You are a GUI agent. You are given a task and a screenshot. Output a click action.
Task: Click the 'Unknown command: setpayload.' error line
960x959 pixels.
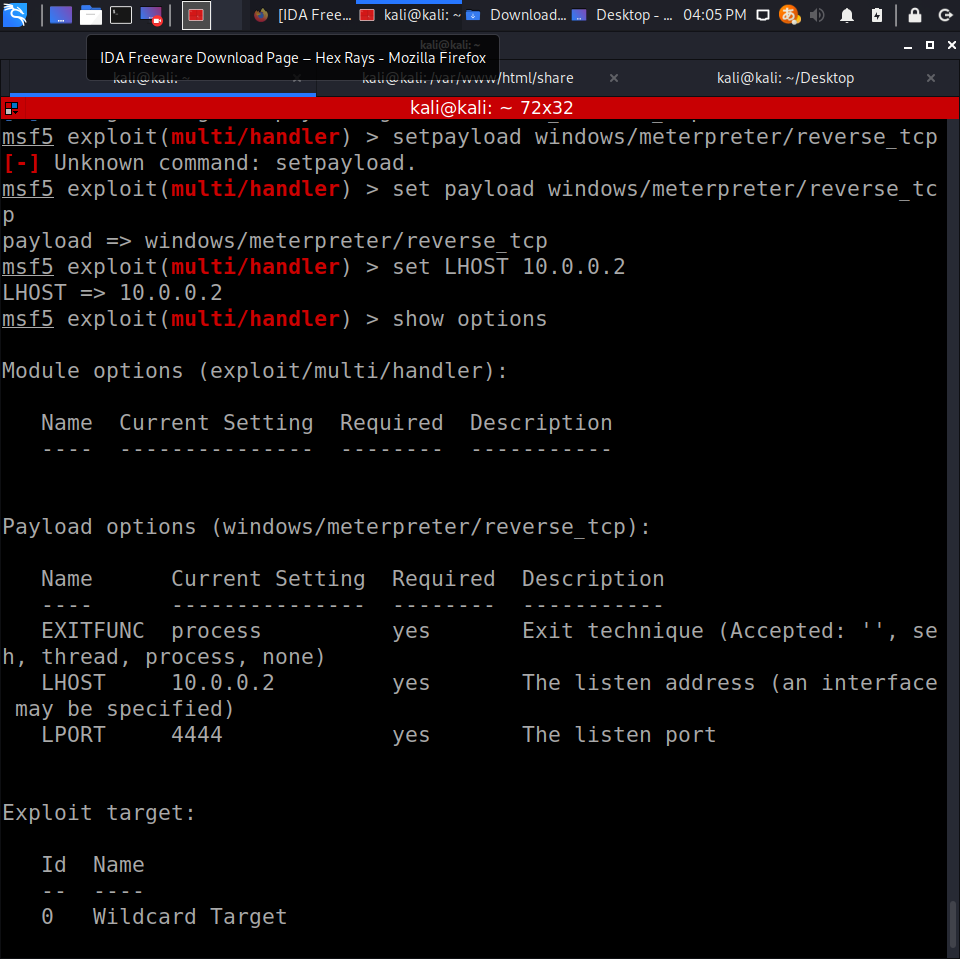click(x=209, y=163)
